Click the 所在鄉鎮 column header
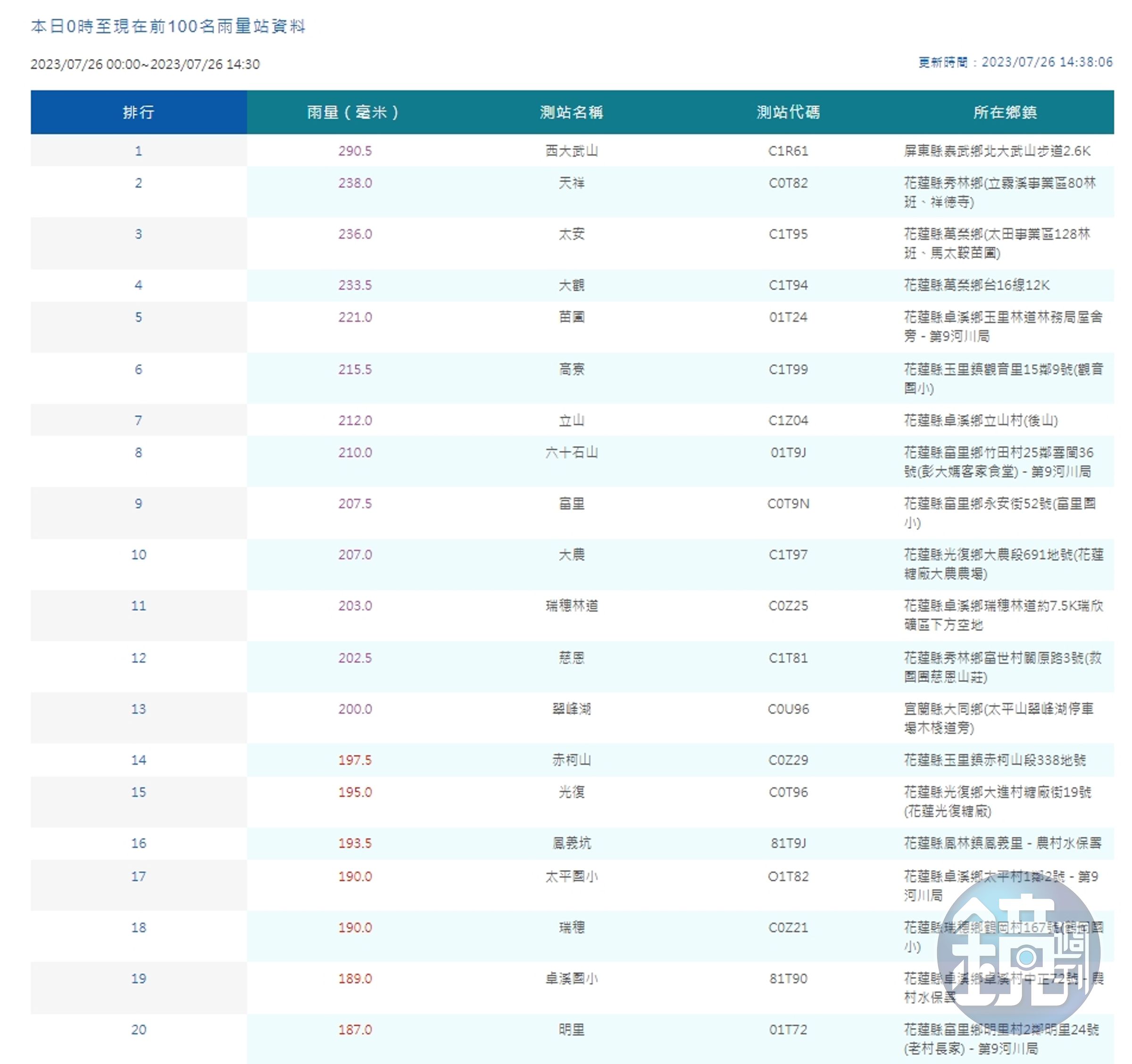Screen dimensions: 1132x1064 1005,112
